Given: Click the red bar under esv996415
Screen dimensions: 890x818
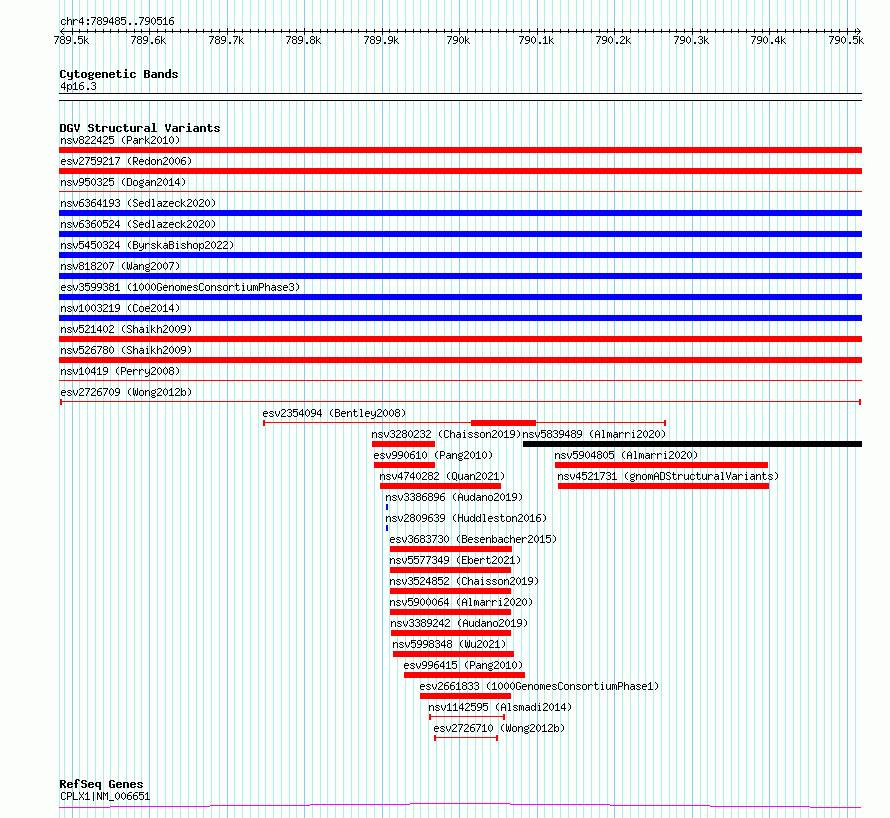Looking at the screenshot, I should coord(464,675).
